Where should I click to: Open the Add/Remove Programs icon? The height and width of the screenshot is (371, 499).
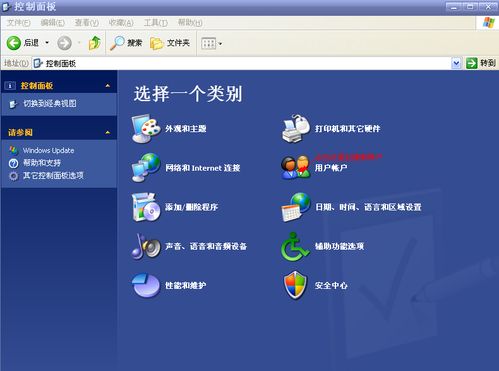(x=145, y=207)
